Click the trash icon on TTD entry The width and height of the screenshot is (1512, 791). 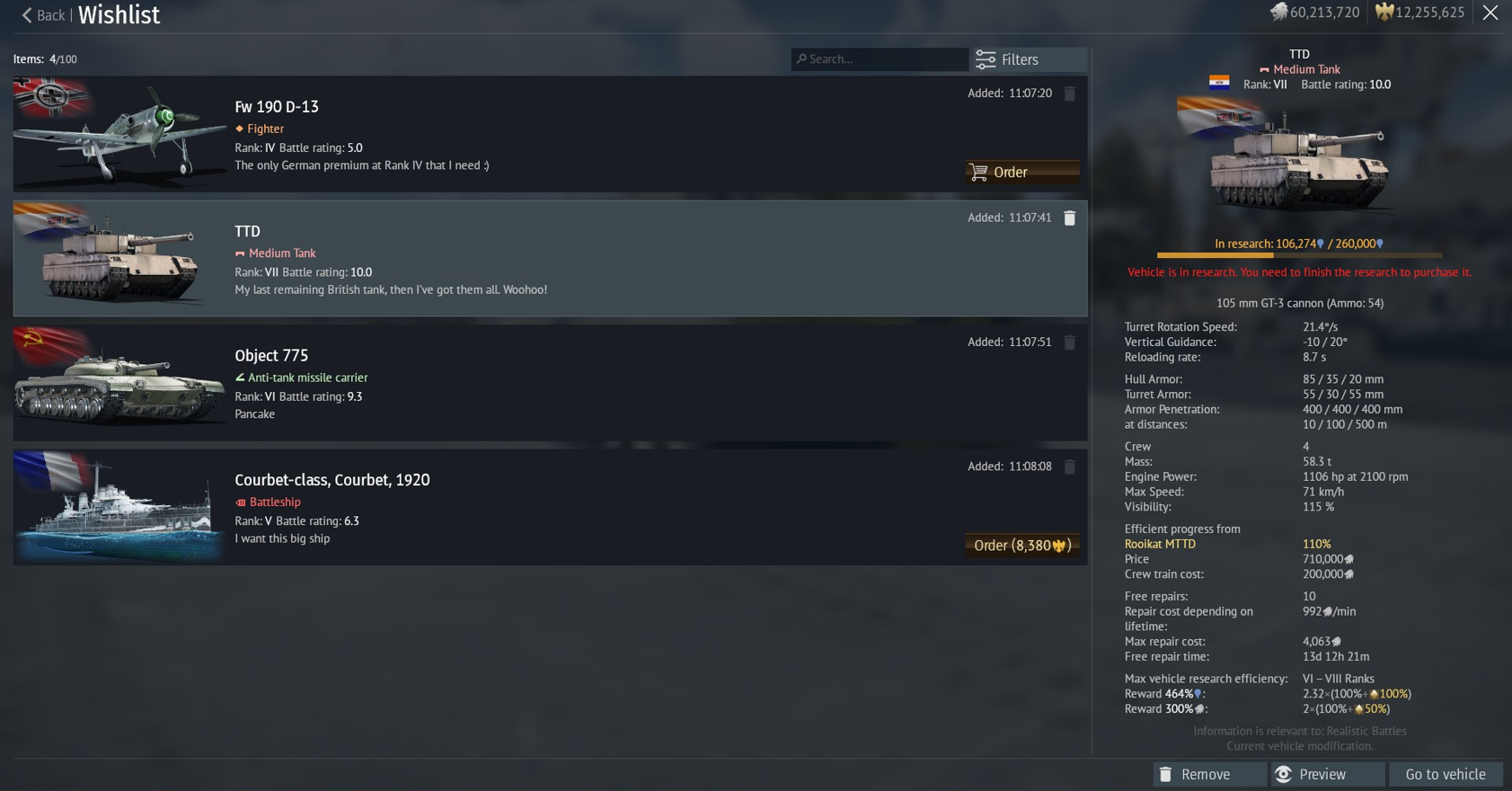coord(1069,218)
